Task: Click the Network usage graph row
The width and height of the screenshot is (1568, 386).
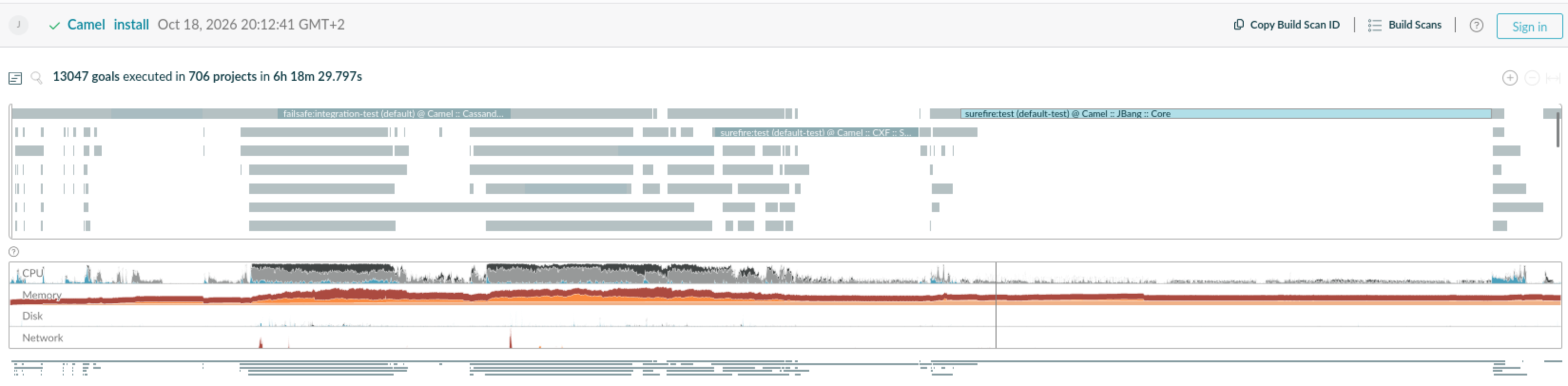Action: [784, 338]
